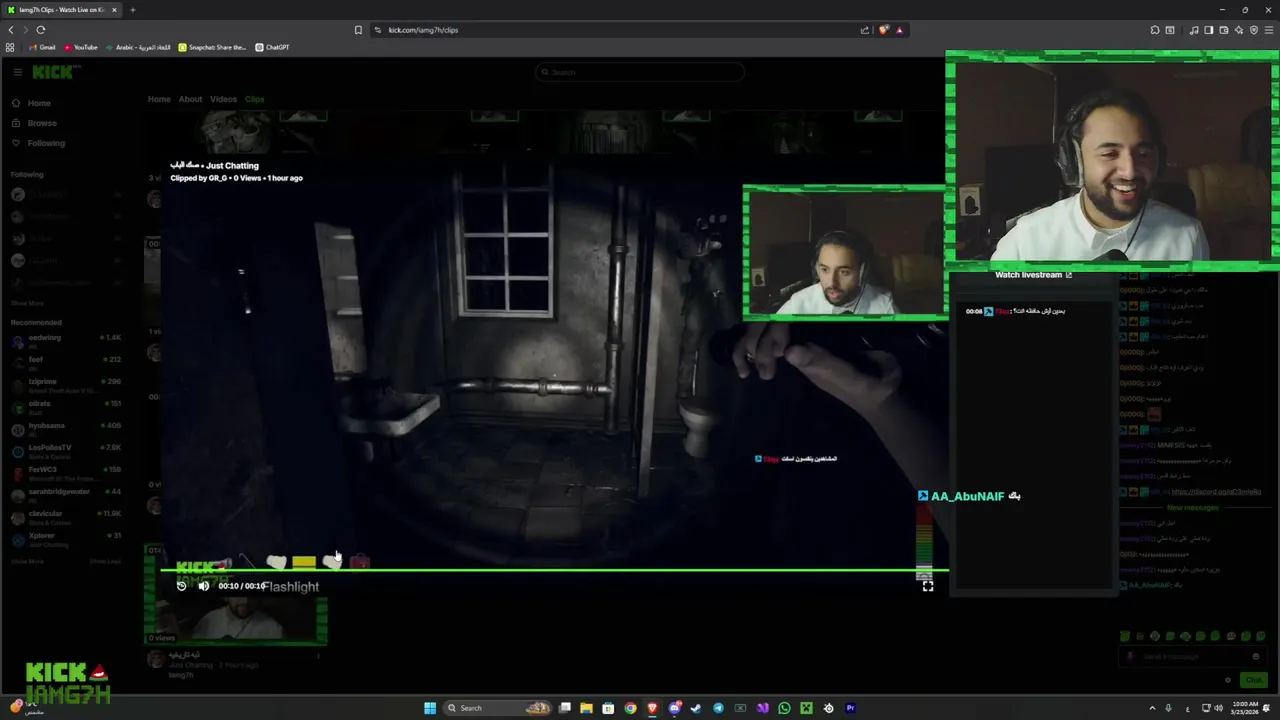Open recommended channel eedwinrg
The width and height of the screenshot is (1280, 720).
pos(65,340)
